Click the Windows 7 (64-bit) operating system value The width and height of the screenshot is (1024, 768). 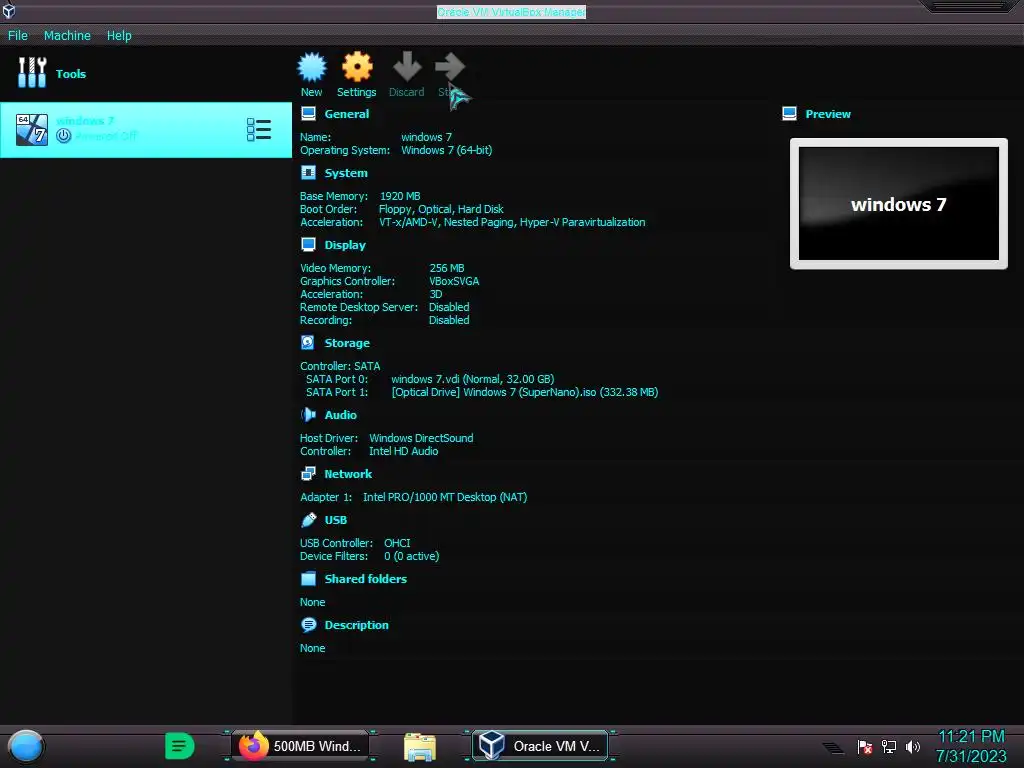(447, 150)
